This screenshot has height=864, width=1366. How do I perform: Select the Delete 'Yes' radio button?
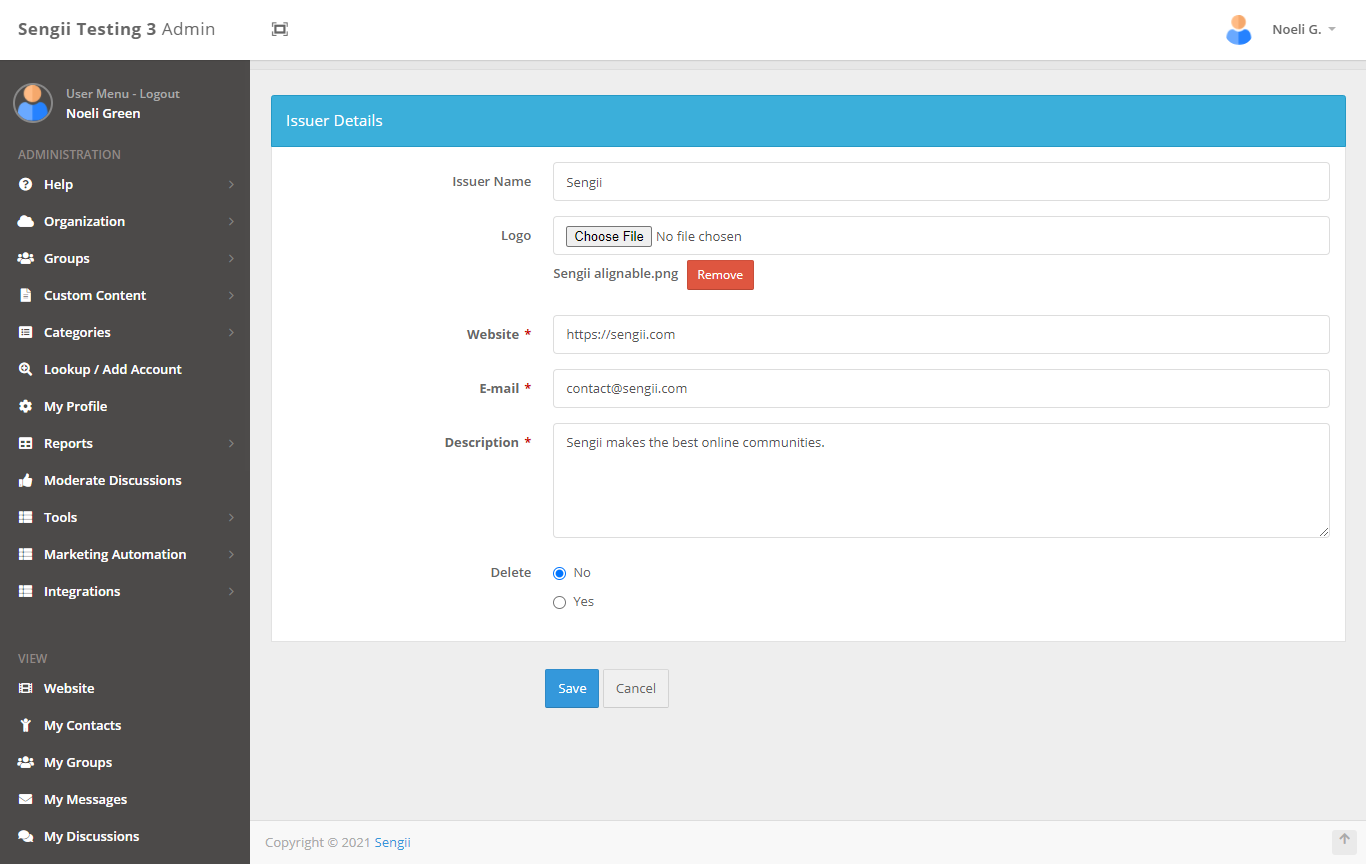pos(560,602)
